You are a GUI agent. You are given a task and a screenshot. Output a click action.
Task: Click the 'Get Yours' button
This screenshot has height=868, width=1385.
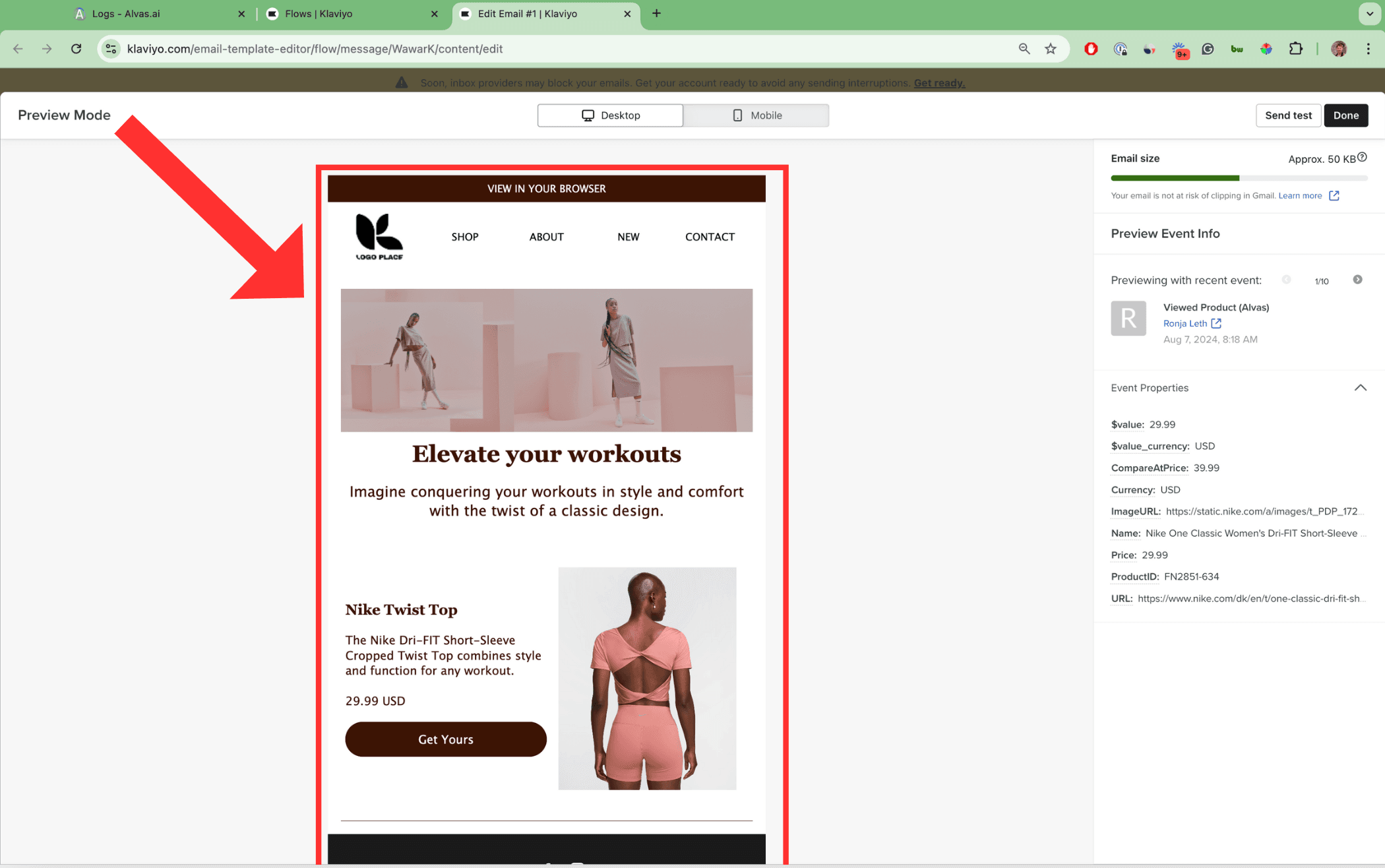[x=446, y=739]
